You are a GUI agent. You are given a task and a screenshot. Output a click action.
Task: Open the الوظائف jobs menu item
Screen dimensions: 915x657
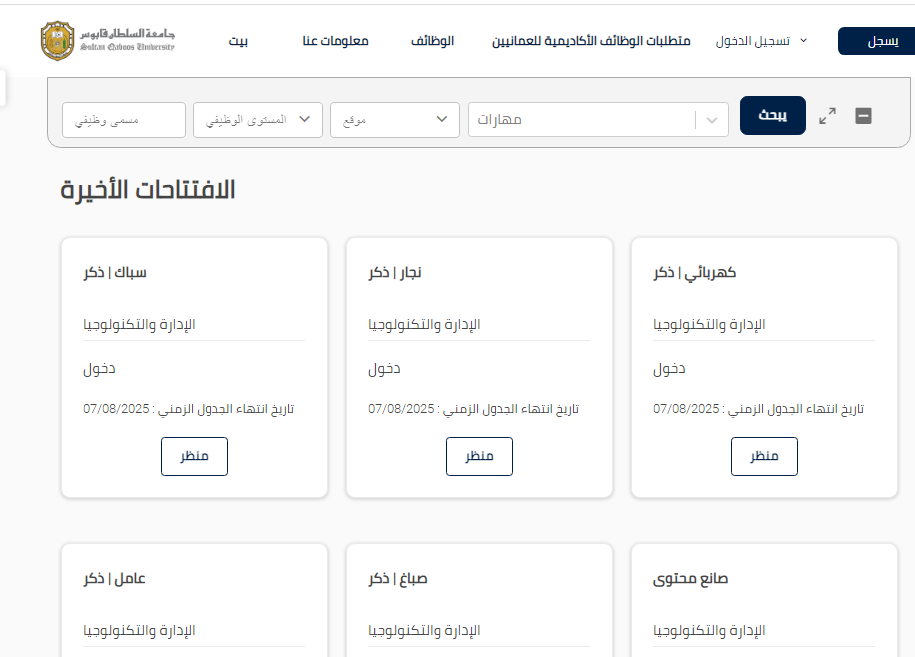click(x=432, y=42)
